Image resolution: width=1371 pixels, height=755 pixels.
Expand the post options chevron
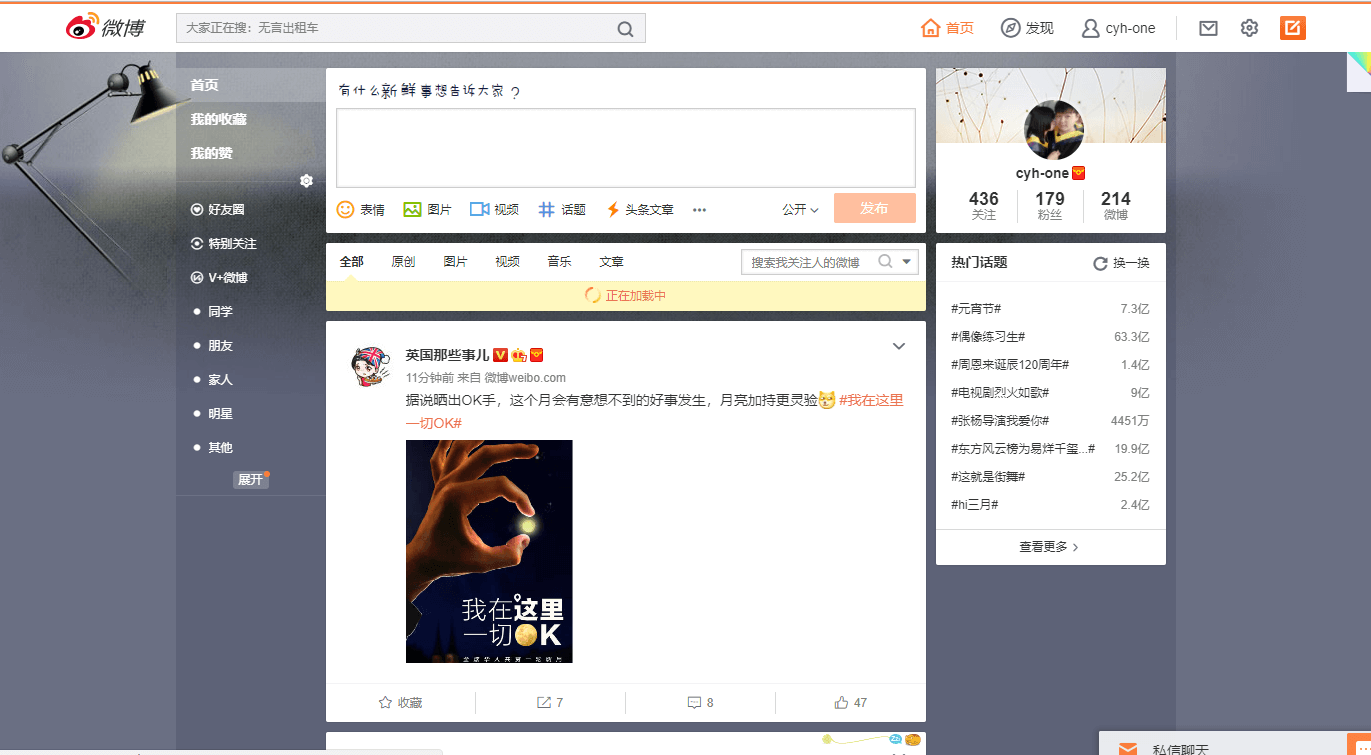click(899, 346)
